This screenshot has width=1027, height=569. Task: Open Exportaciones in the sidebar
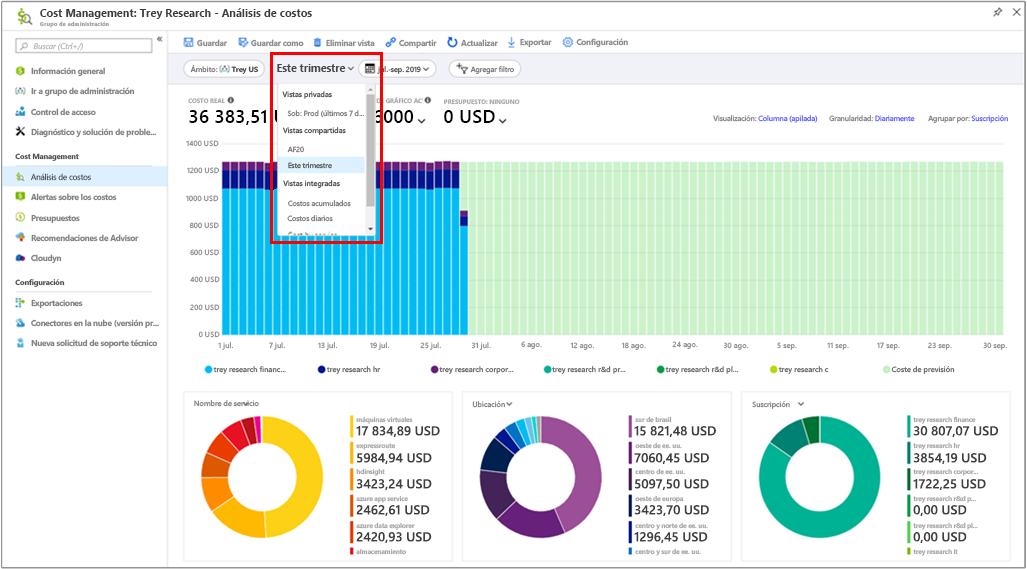[x=56, y=303]
